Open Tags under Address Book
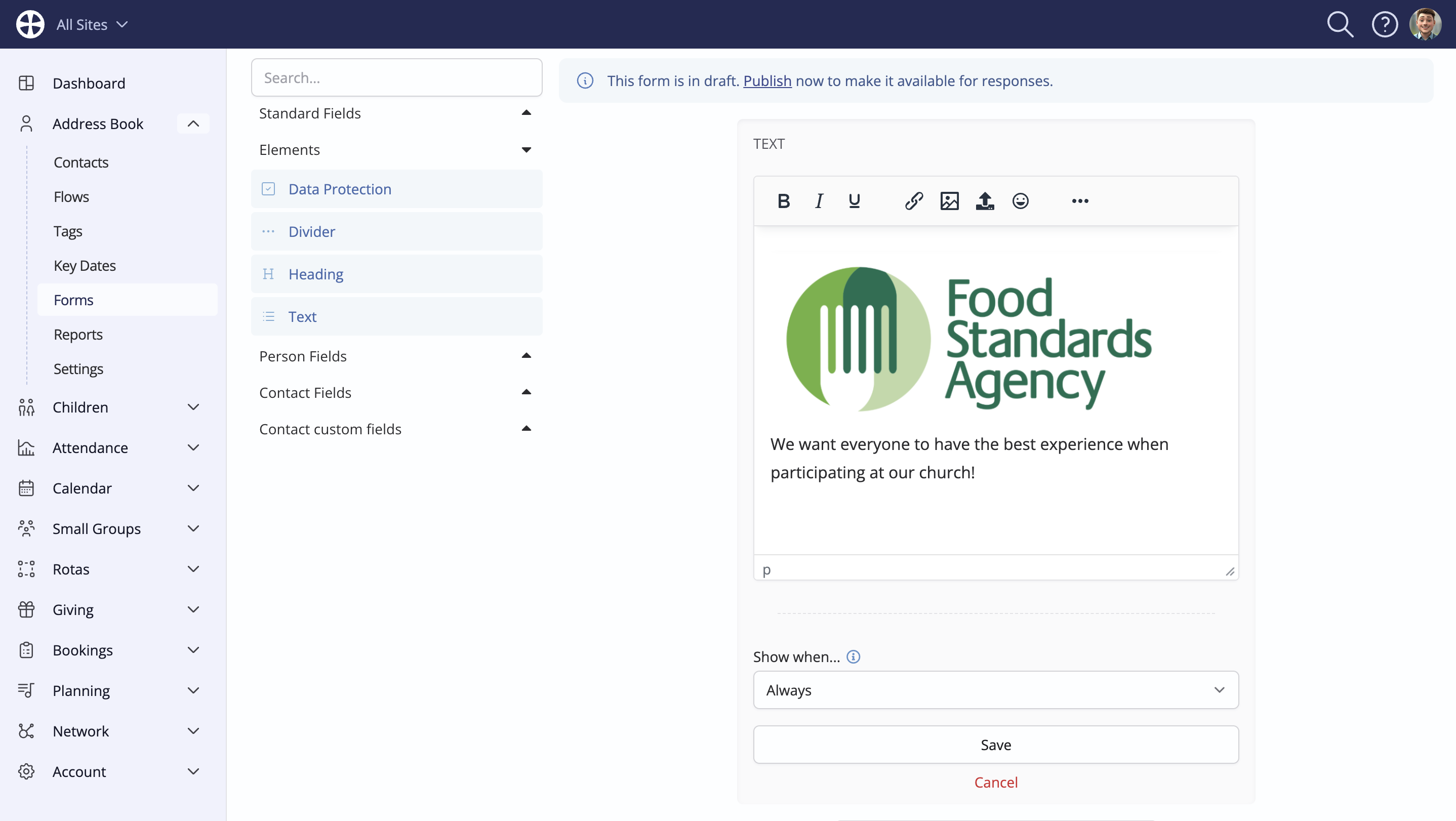This screenshot has height=821, width=1456. pos(68,232)
